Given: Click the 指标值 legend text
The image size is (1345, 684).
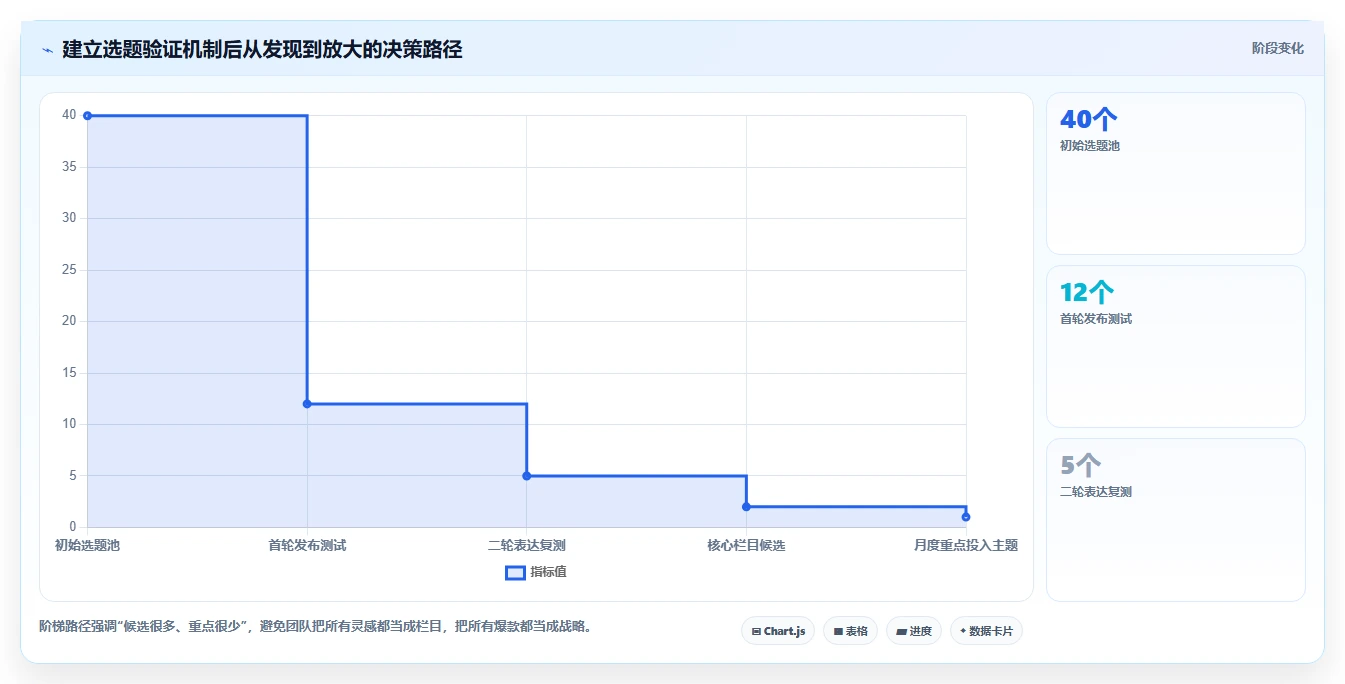Looking at the screenshot, I should pyautogui.click(x=548, y=573).
